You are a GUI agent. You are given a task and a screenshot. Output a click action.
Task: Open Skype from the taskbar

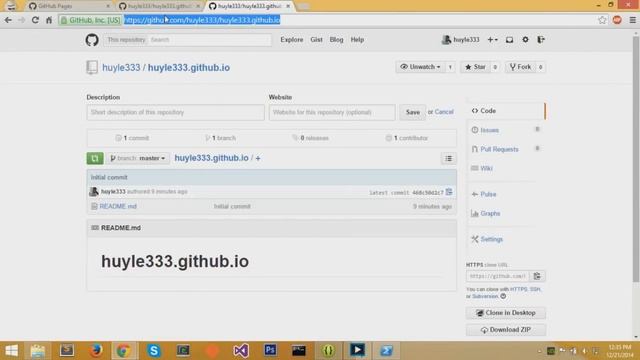154,350
